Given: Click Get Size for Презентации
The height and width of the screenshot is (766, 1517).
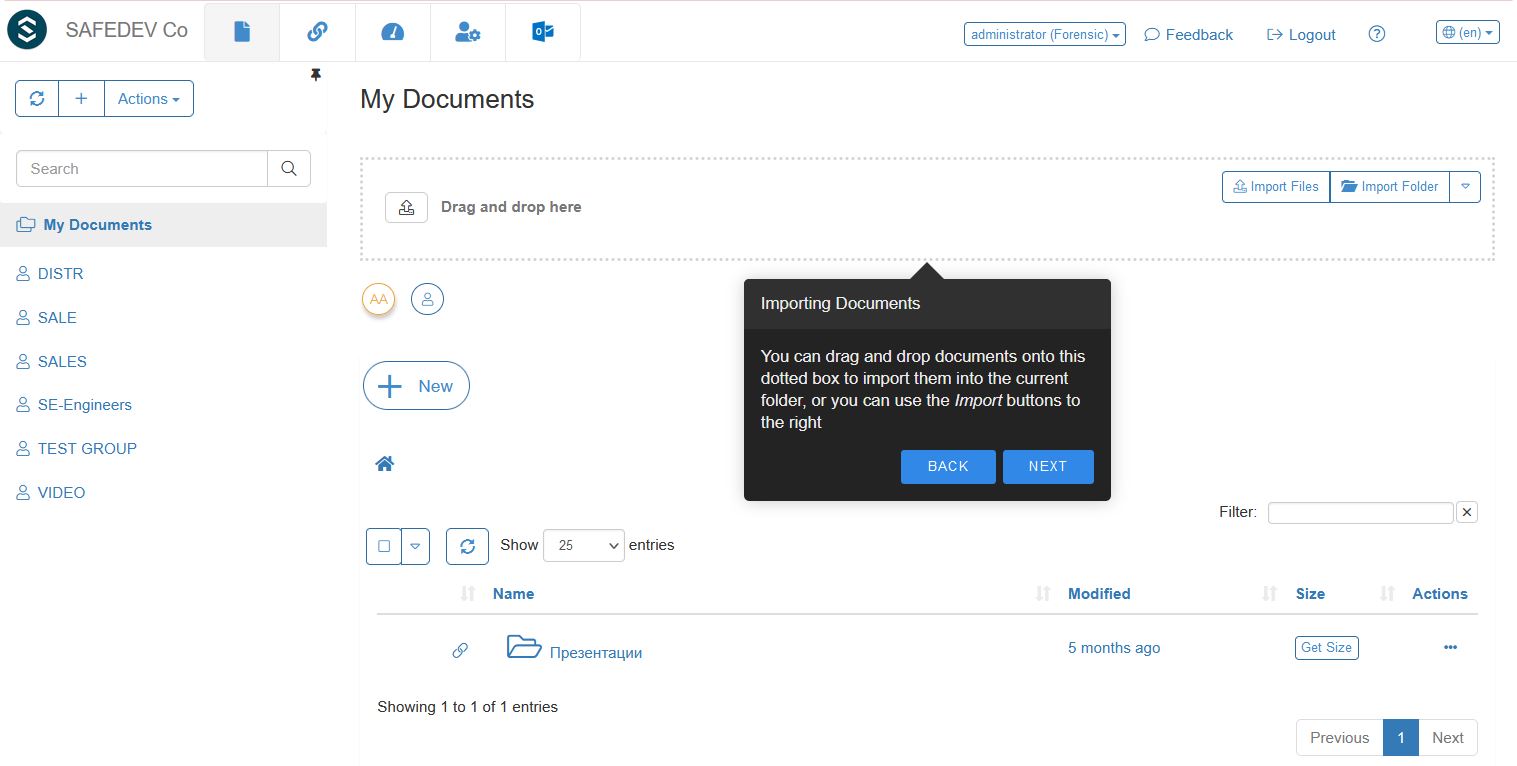Looking at the screenshot, I should point(1327,648).
